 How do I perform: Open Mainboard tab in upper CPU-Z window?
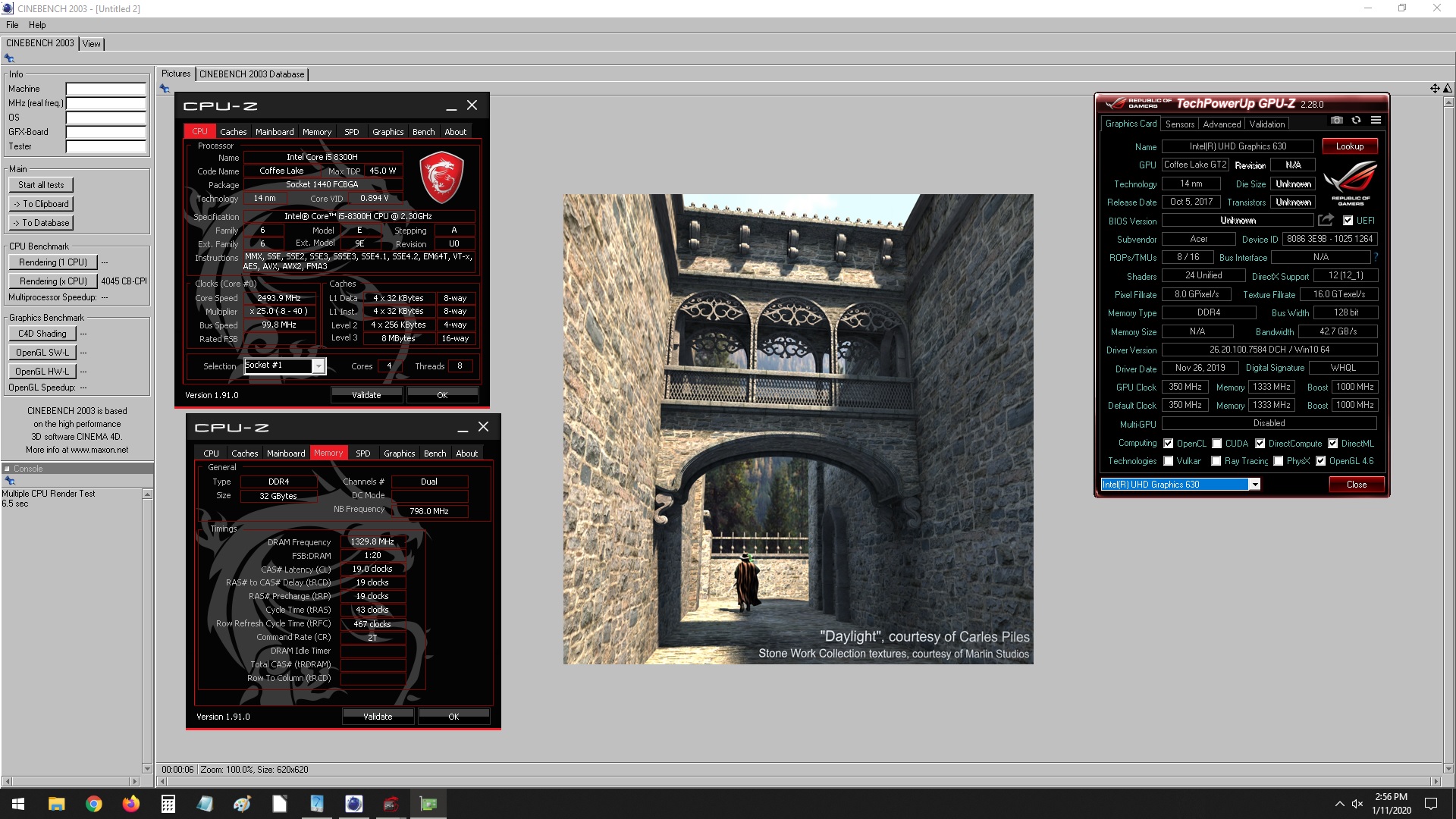click(275, 132)
